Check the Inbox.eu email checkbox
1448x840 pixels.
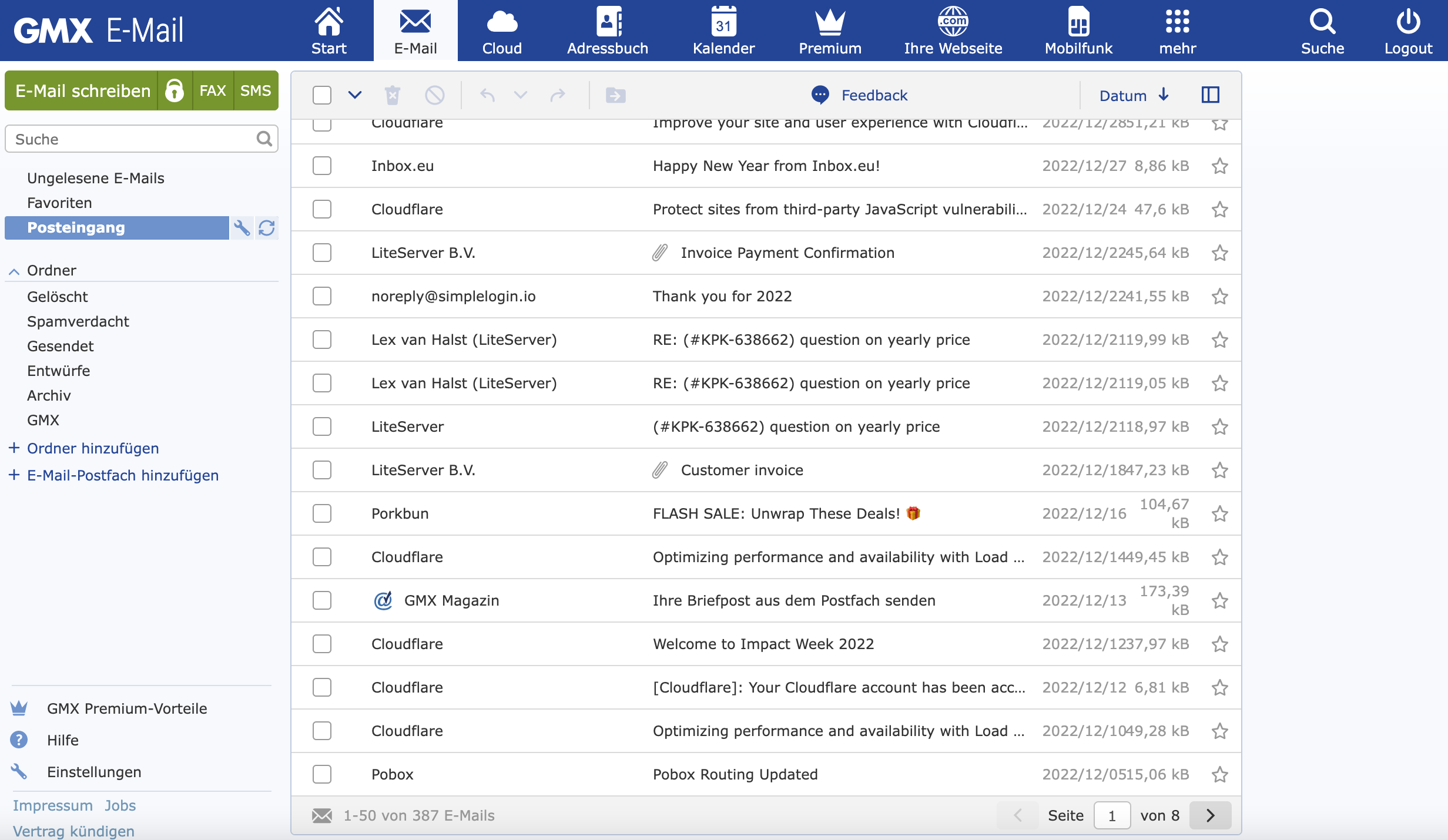coord(322,166)
